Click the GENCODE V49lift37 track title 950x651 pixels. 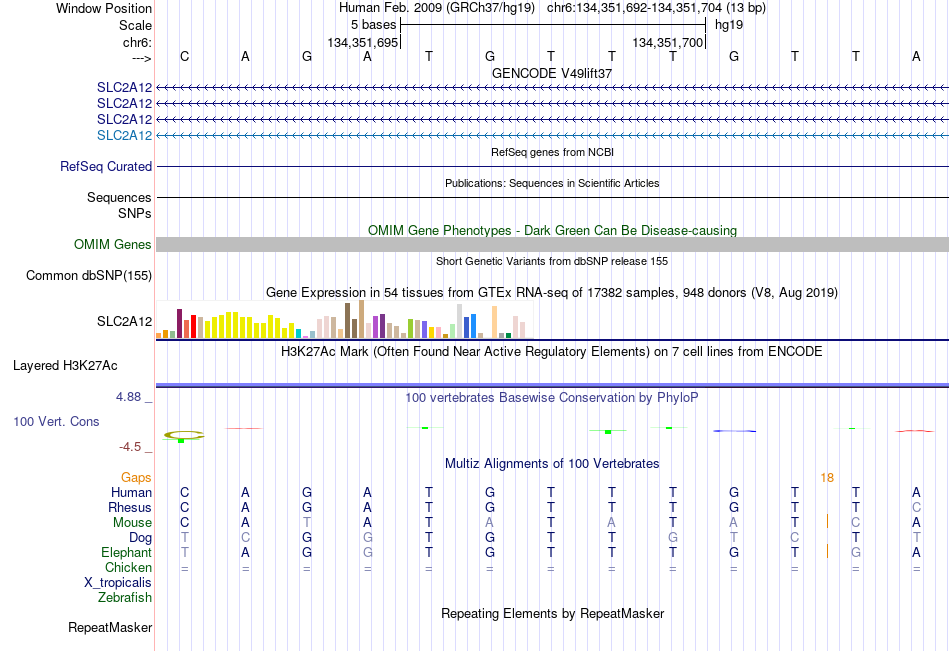point(552,73)
